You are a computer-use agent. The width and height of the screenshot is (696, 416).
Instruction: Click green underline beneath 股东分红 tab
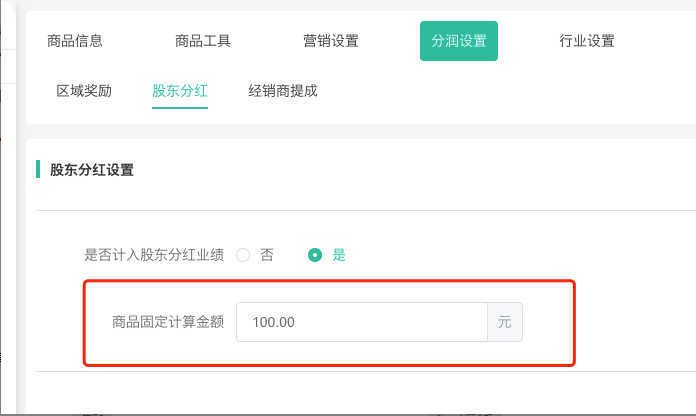click(x=180, y=107)
